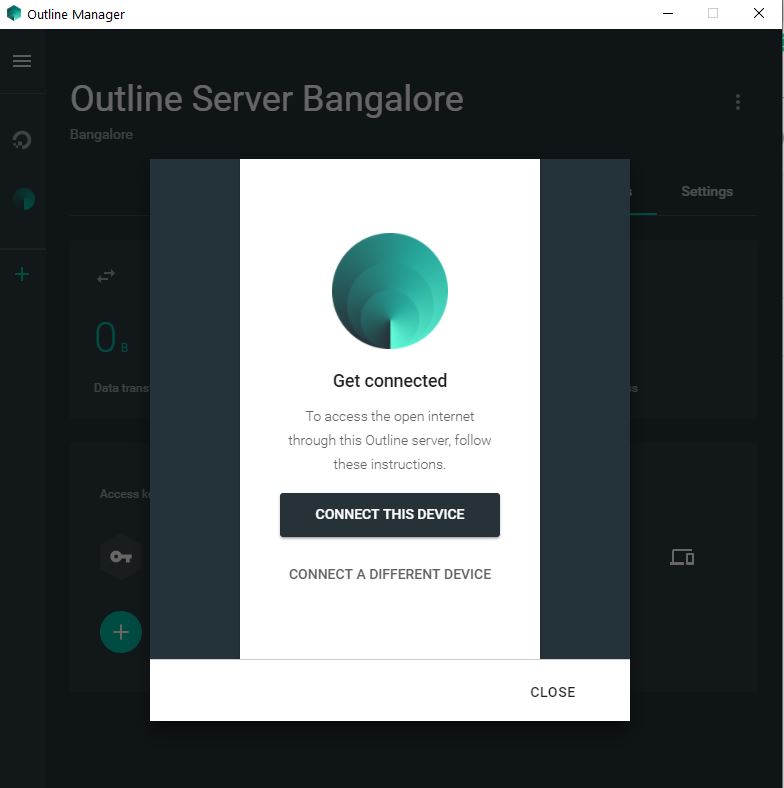Click the devices share icon
Viewport: 784px width, 788px height.
(682, 557)
